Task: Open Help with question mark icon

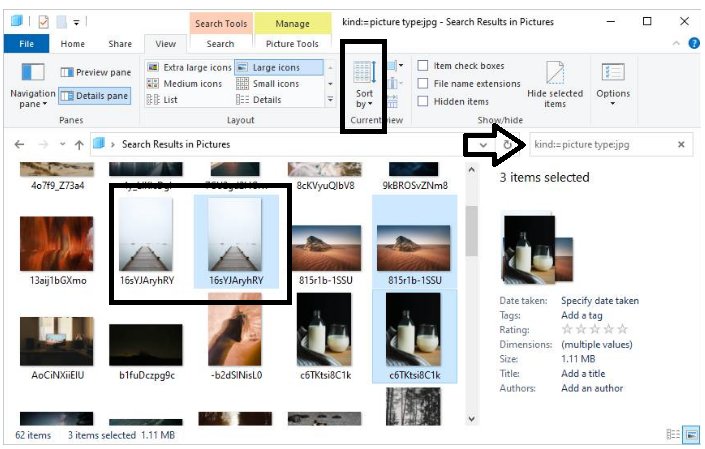Action: pos(694,43)
